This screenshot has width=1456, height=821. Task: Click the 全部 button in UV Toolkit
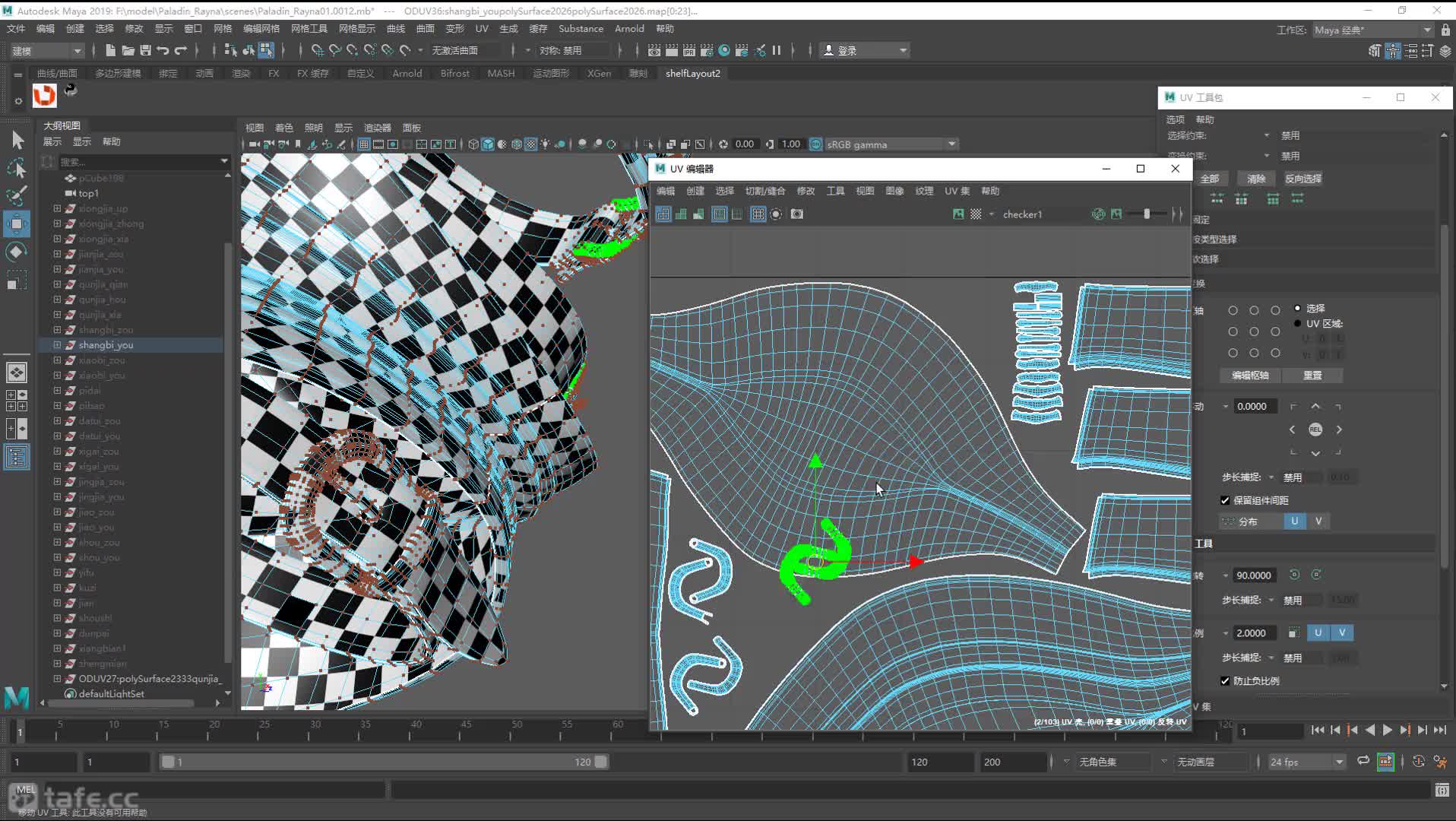tap(1209, 179)
